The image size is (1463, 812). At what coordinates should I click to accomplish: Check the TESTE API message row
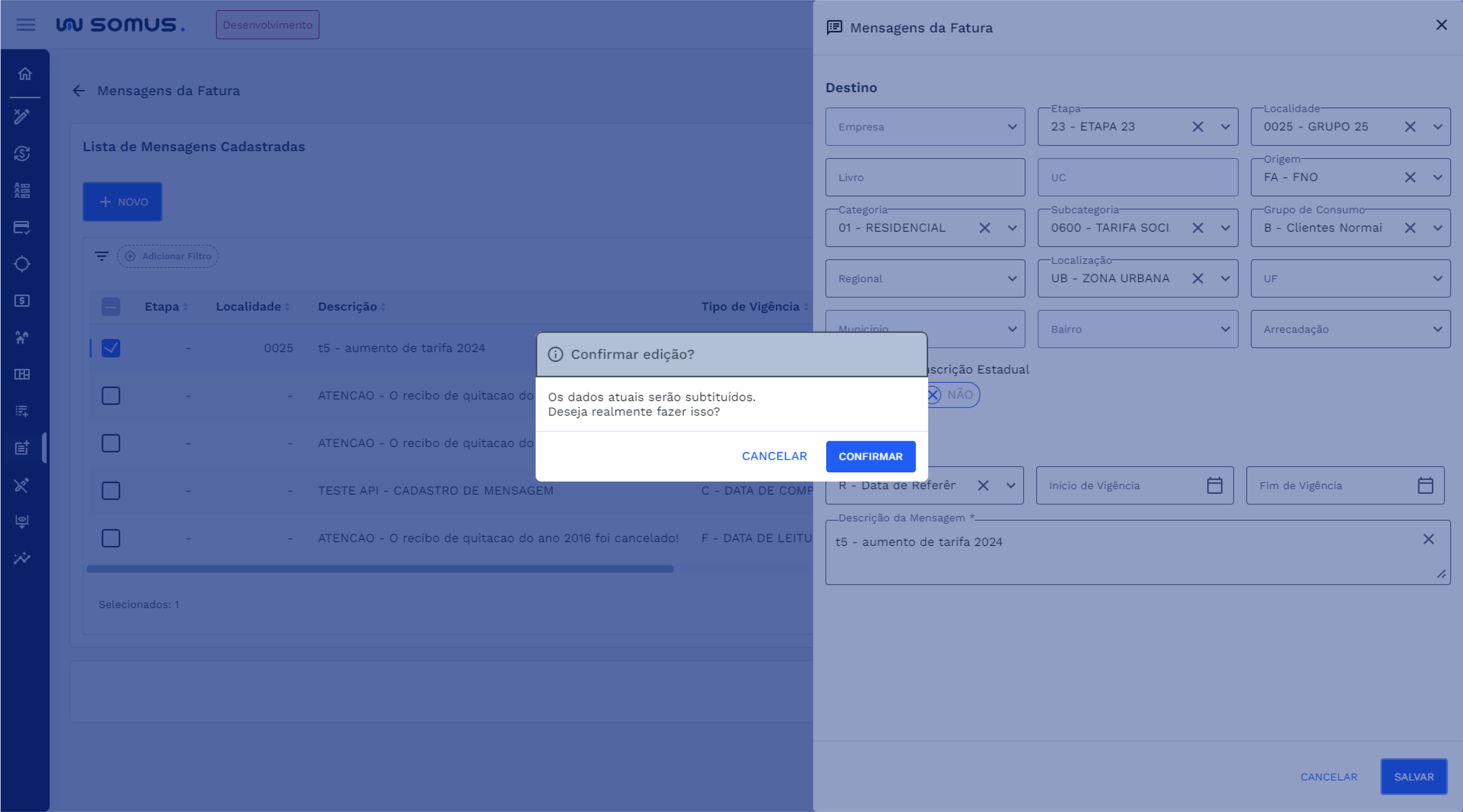coord(111,491)
